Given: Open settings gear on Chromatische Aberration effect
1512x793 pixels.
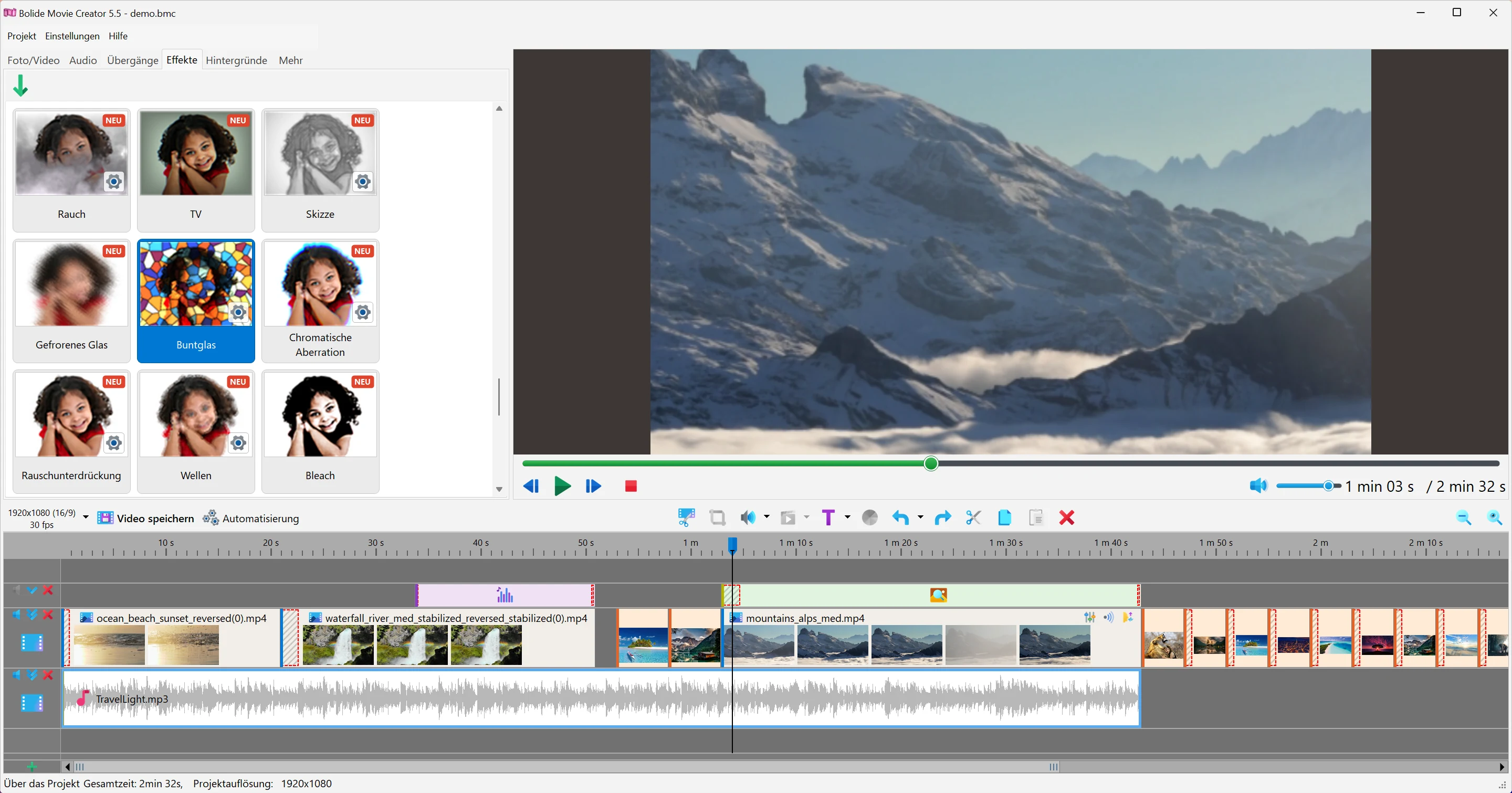Looking at the screenshot, I should click(x=363, y=313).
